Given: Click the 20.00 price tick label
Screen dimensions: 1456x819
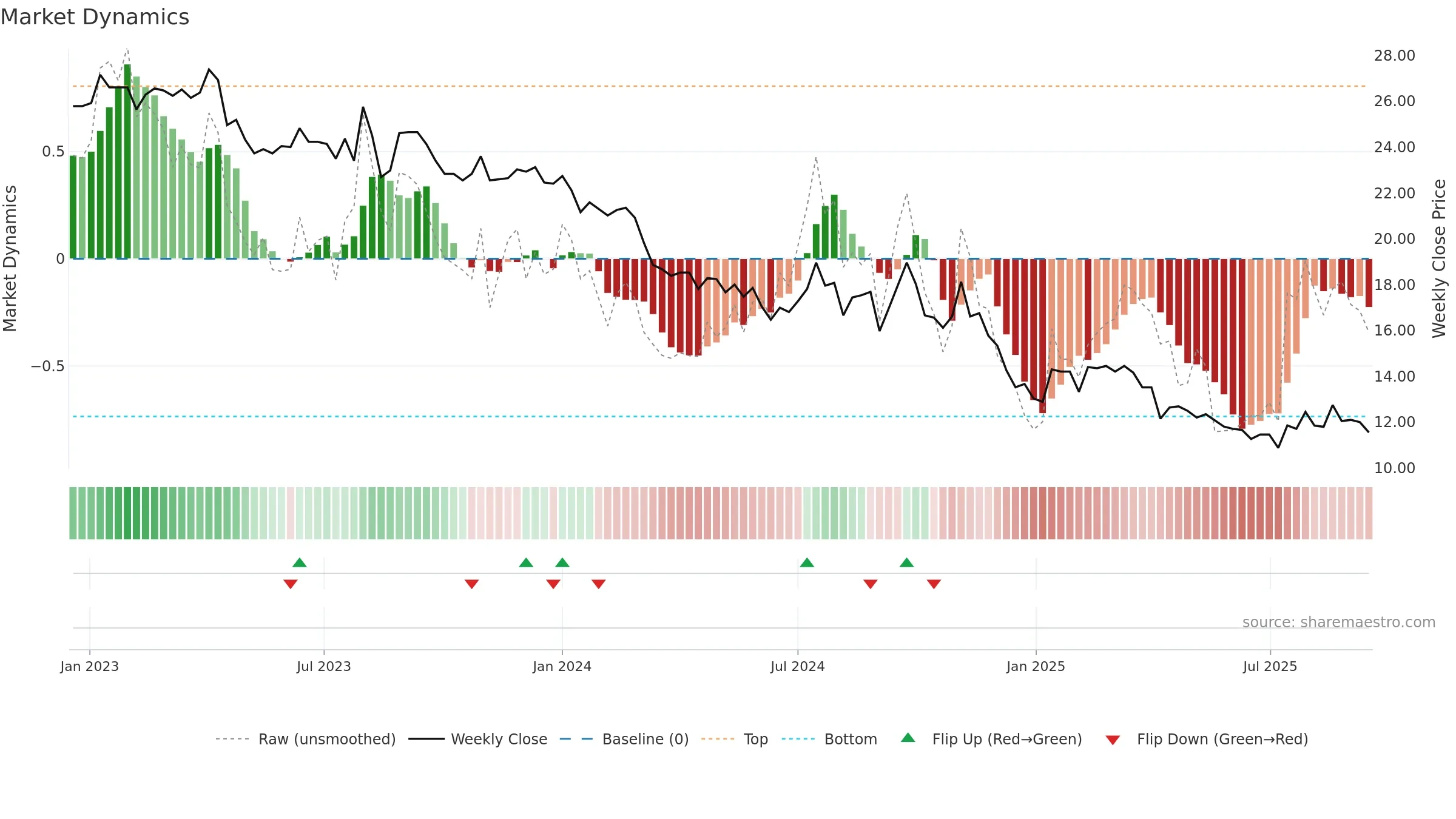Looking at the screenshot, I should pyautogui.click(x=1395, y=238).
